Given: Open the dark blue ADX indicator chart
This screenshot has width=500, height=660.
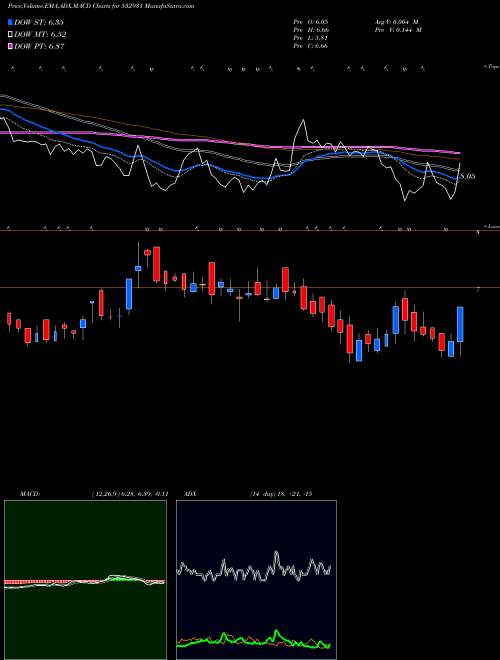Looking at the screenshot, I should tap(256, 580).
